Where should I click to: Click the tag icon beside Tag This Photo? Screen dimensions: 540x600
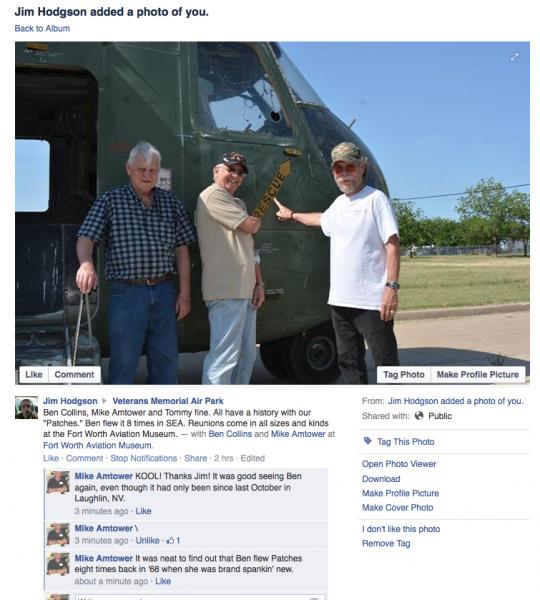[367, 441]
